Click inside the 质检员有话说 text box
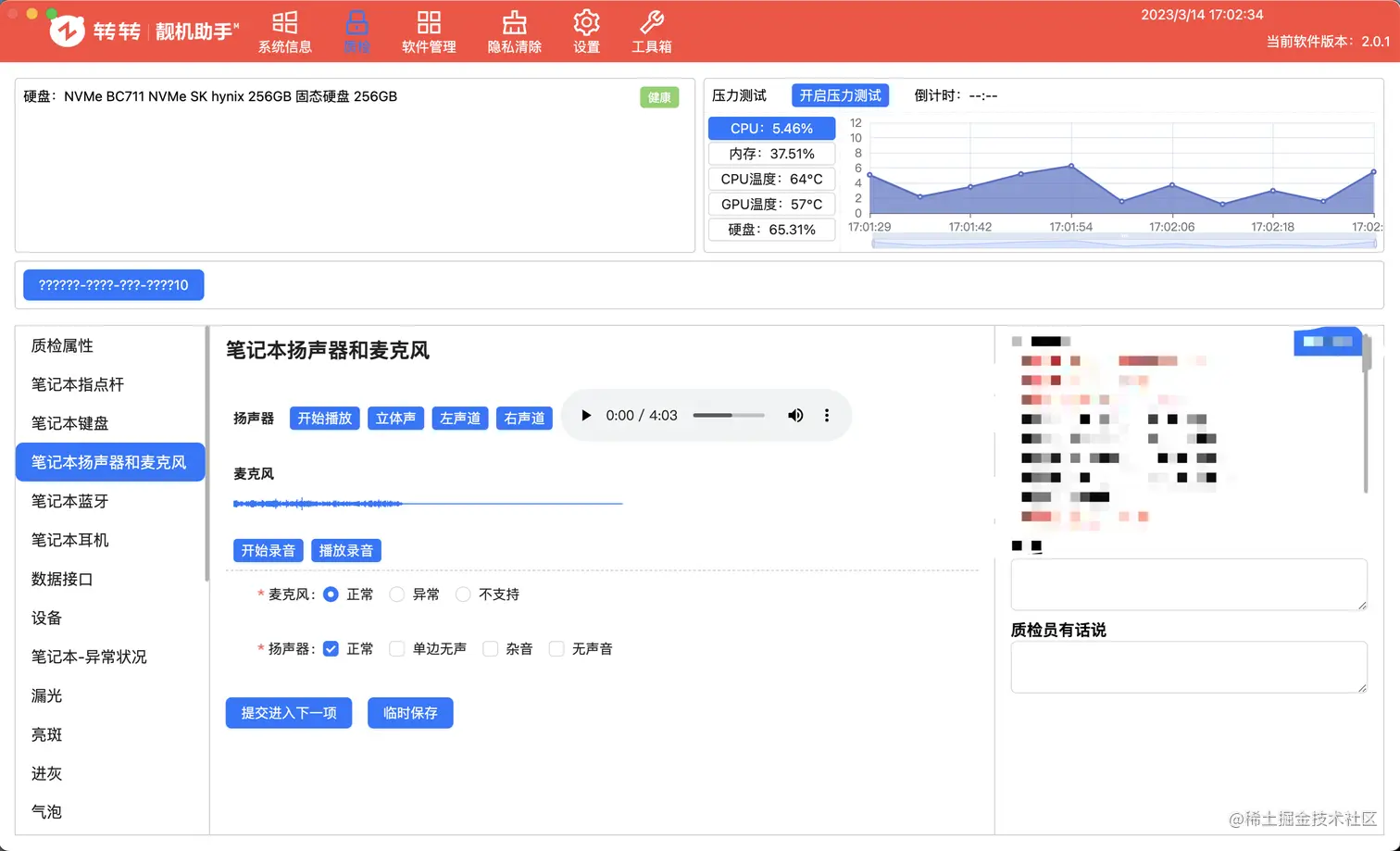The height and width of the screenshot is (851, 1400). pyautogui.click(x=1188, y=667)
